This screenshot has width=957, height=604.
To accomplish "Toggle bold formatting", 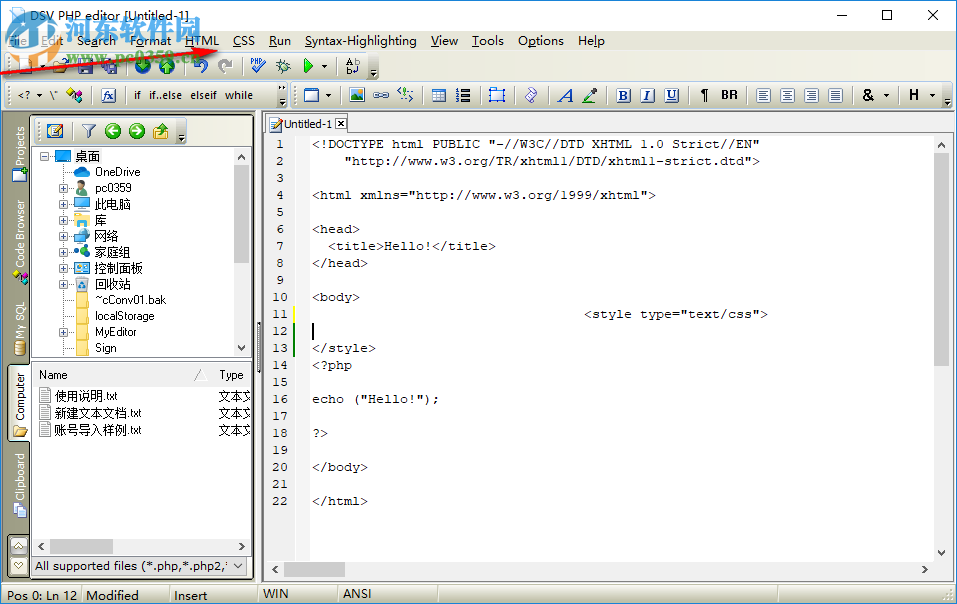I will point(623,95).
